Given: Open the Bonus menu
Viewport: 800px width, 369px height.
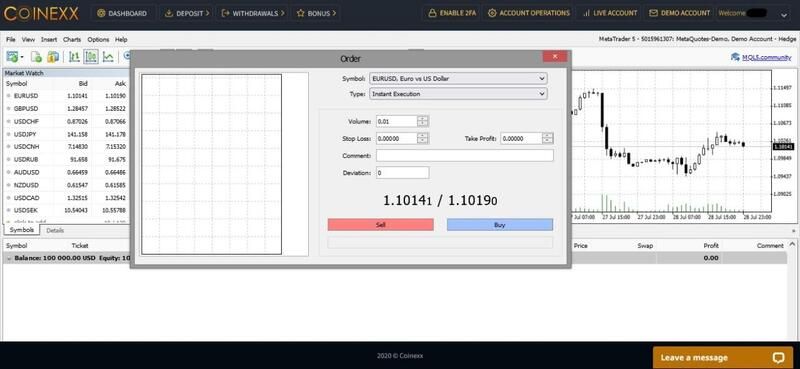Looking at the screenshot, I should 316,13.
